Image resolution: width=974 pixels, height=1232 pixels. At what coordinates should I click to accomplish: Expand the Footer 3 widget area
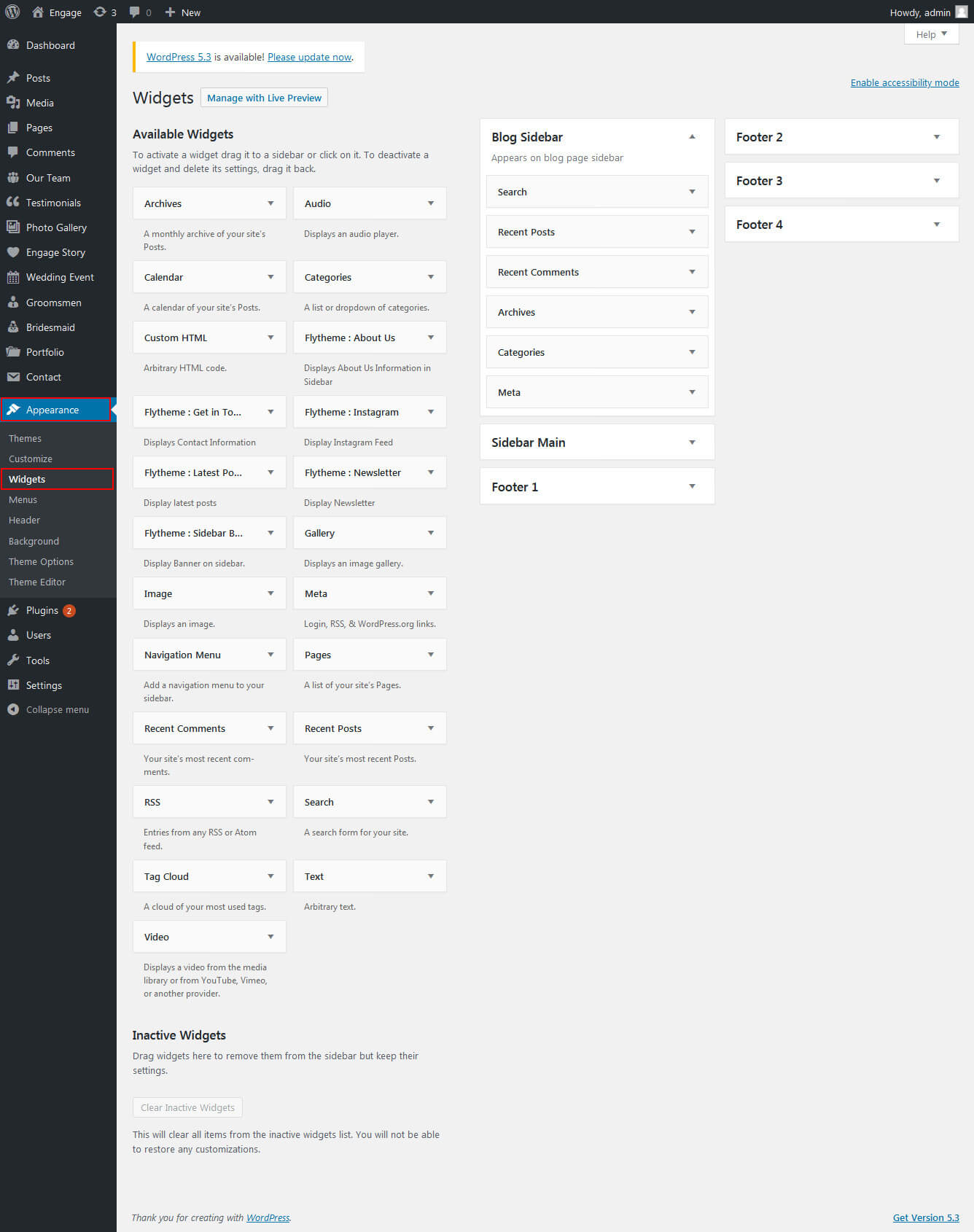[937, 180]
